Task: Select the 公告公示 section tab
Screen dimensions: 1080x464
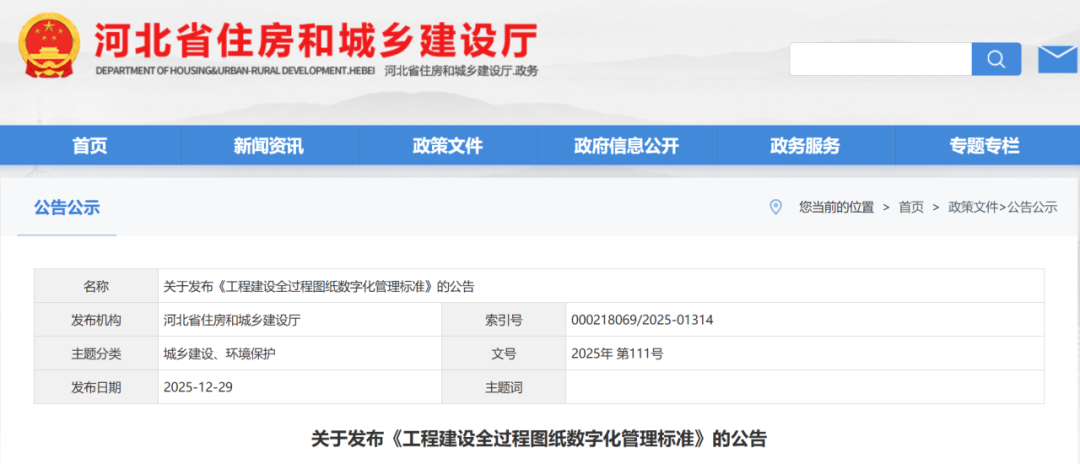Action: pos(67,207)
